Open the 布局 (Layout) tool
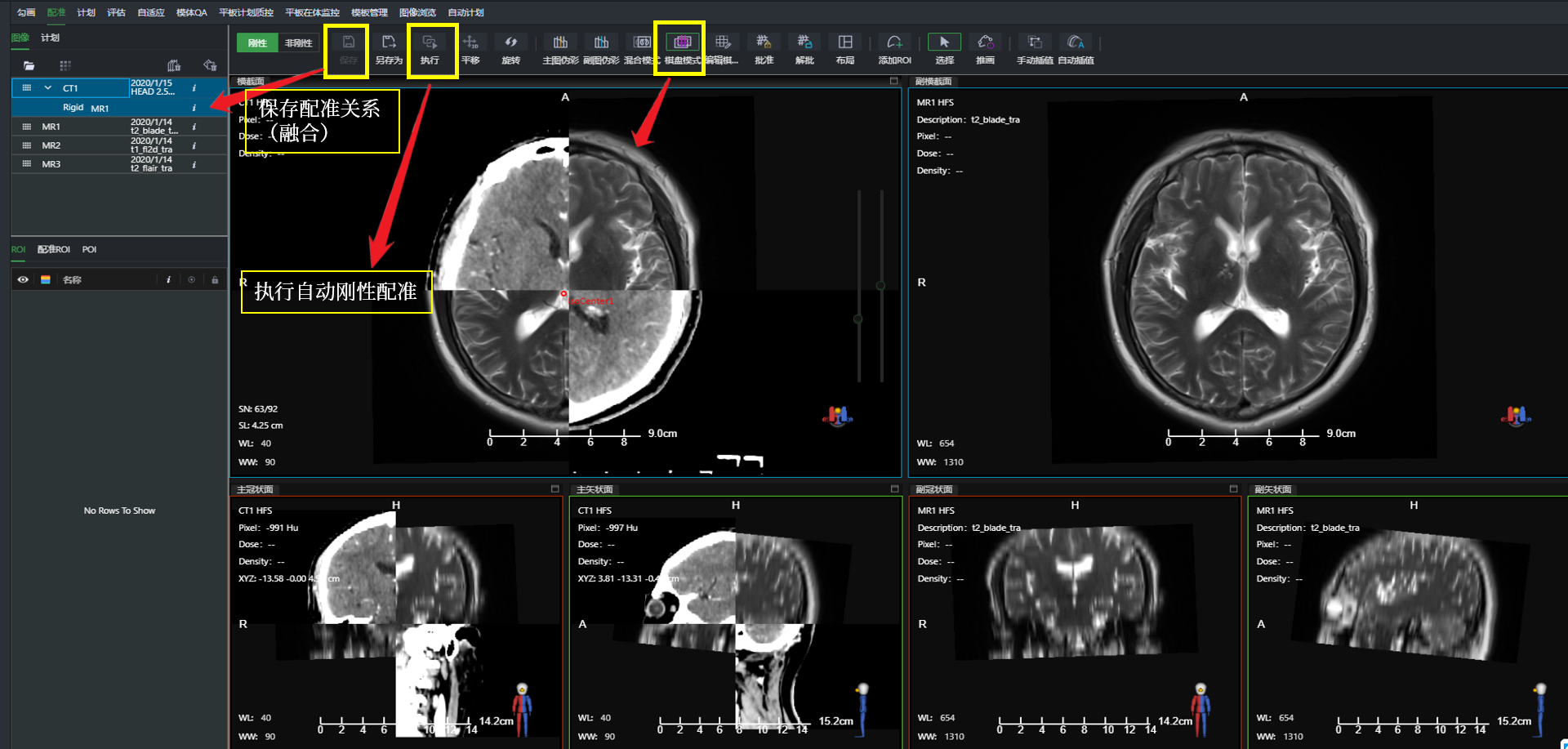1568x749 pixels. [x=845, y=42]
